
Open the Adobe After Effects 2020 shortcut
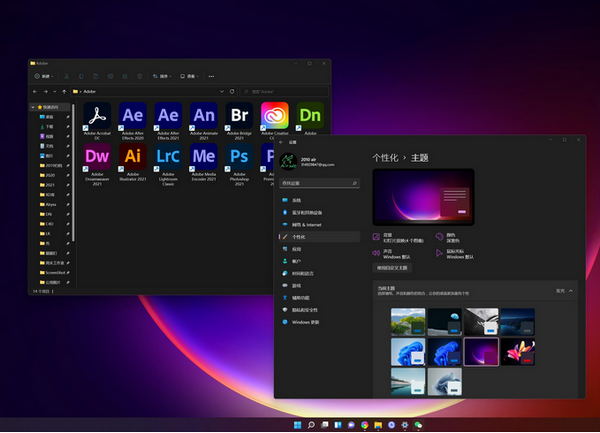pyautogui.click(x=133, y=118)
